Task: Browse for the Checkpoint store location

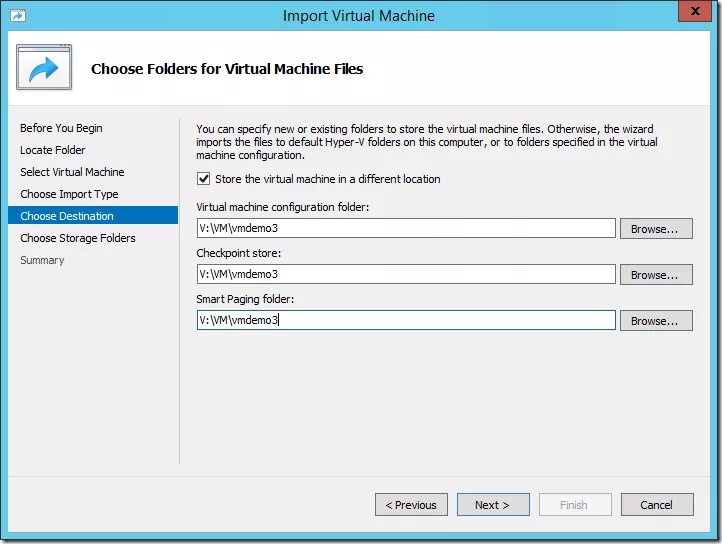Action: pyautogui.click(x=656, y=274)
